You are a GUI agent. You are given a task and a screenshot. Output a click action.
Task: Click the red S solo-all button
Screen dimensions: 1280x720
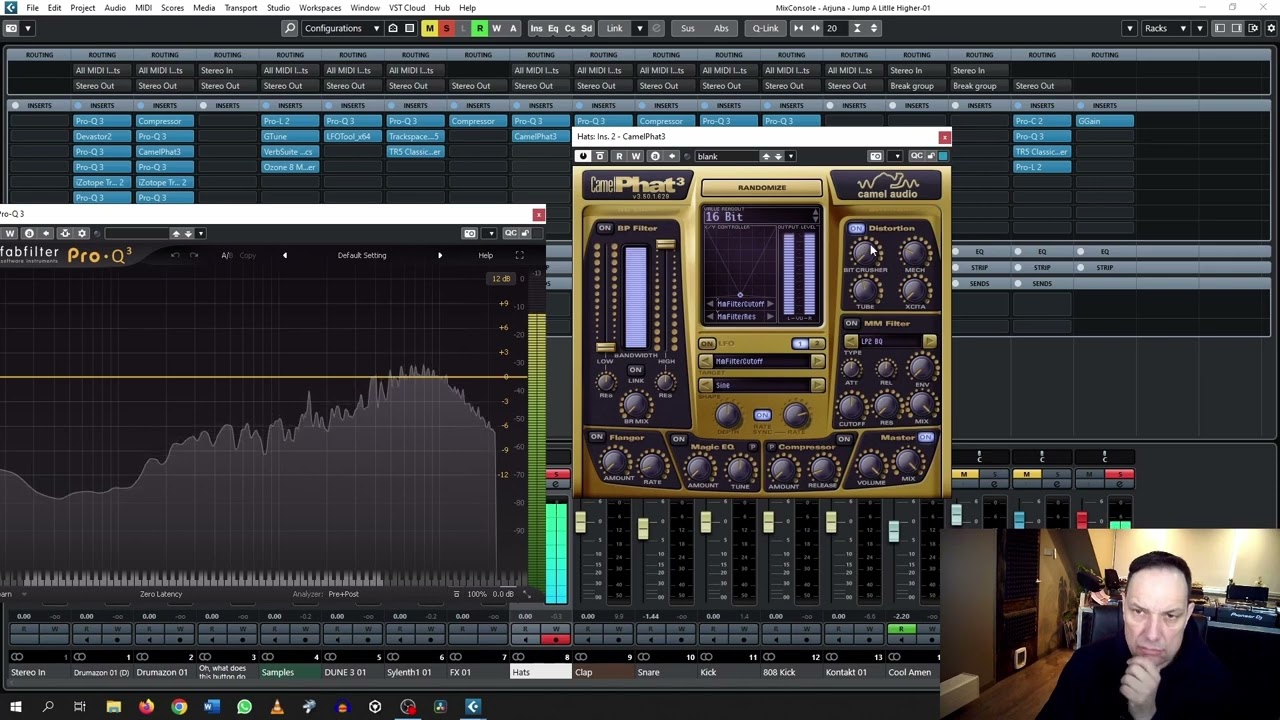(446, 28)
